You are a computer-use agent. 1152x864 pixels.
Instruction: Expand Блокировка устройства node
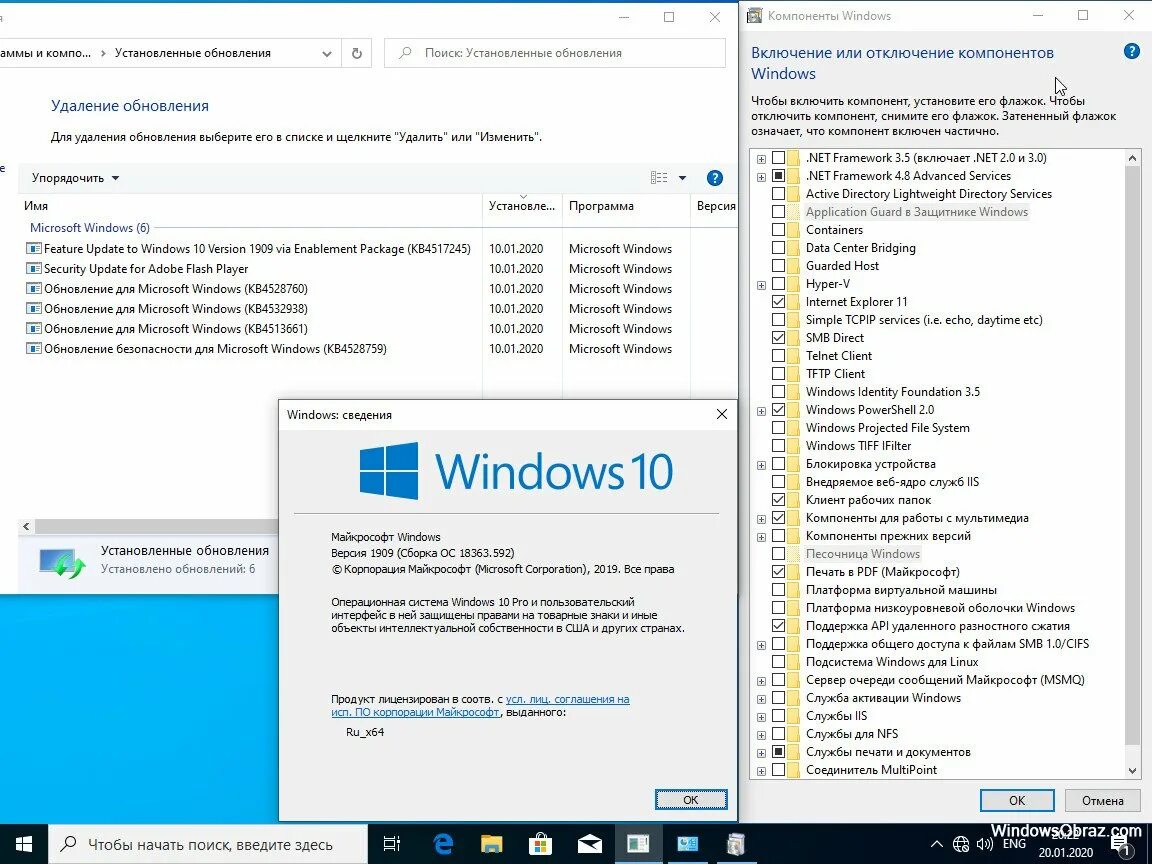click(761, 465)
